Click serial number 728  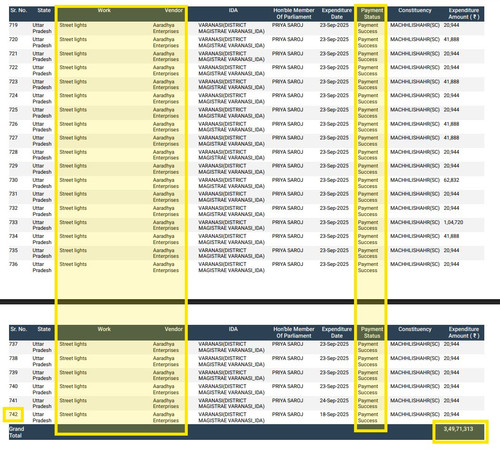coord(14,152)
